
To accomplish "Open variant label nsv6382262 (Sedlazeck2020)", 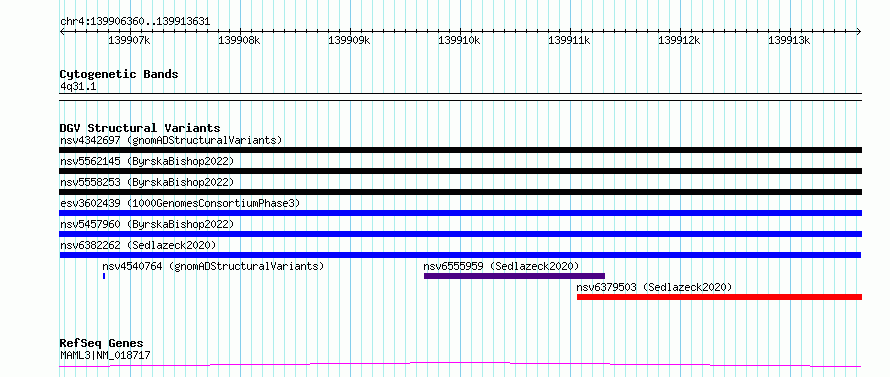I will pyautogui.click(x=138, y=245).
